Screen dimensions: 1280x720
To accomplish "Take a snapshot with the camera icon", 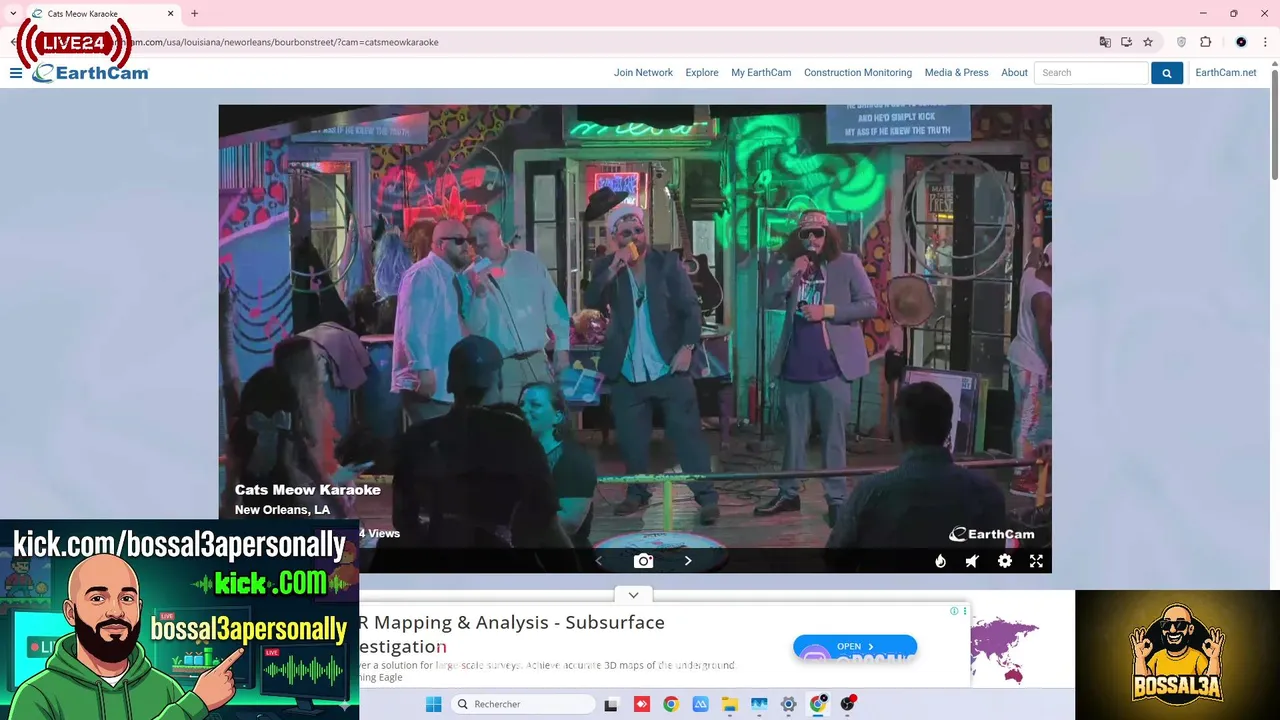I will point(643,561).
